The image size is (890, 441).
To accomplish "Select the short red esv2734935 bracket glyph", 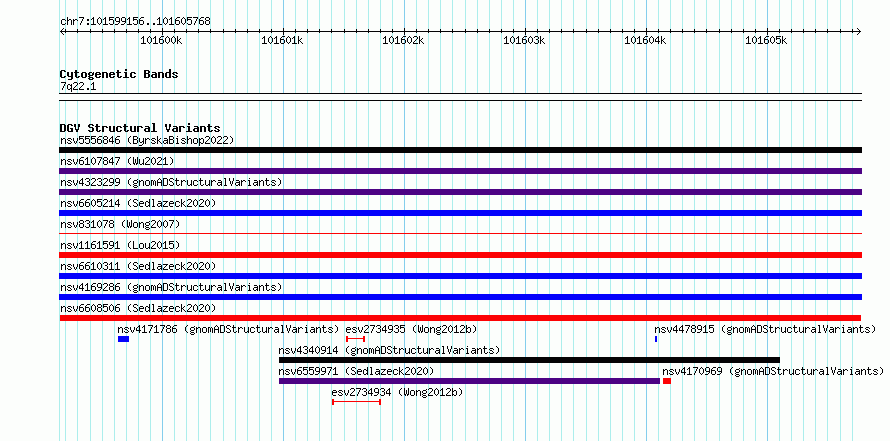I will pyautogui.click(x=355, y=339).
